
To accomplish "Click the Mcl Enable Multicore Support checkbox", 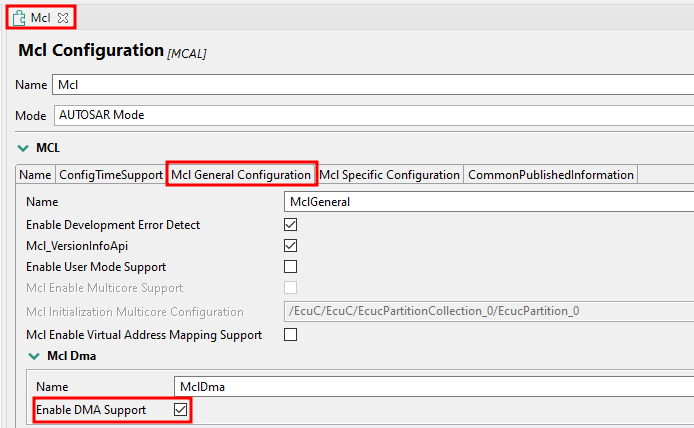I will pyautogui.click(x=291, y=289).
